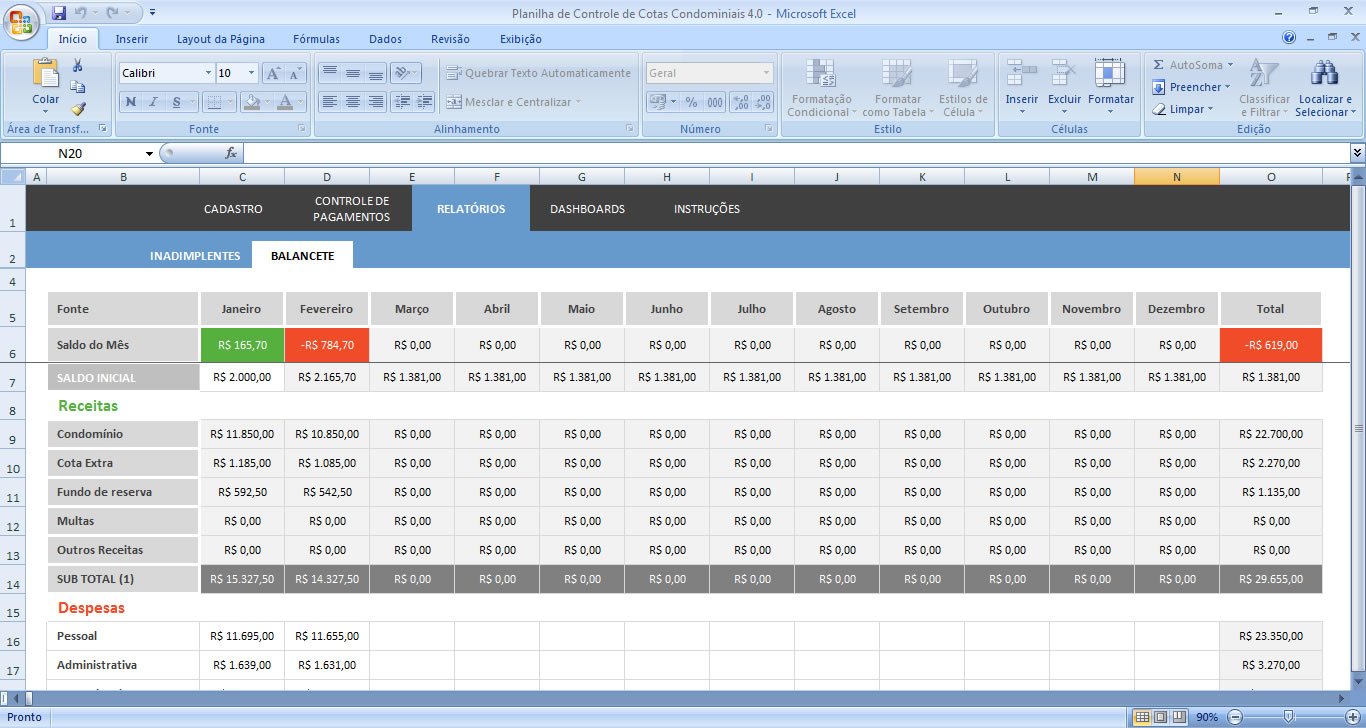Open Formatar cells menu
The height and width of the screenshot is (728, 1366).
[1111, 86]
